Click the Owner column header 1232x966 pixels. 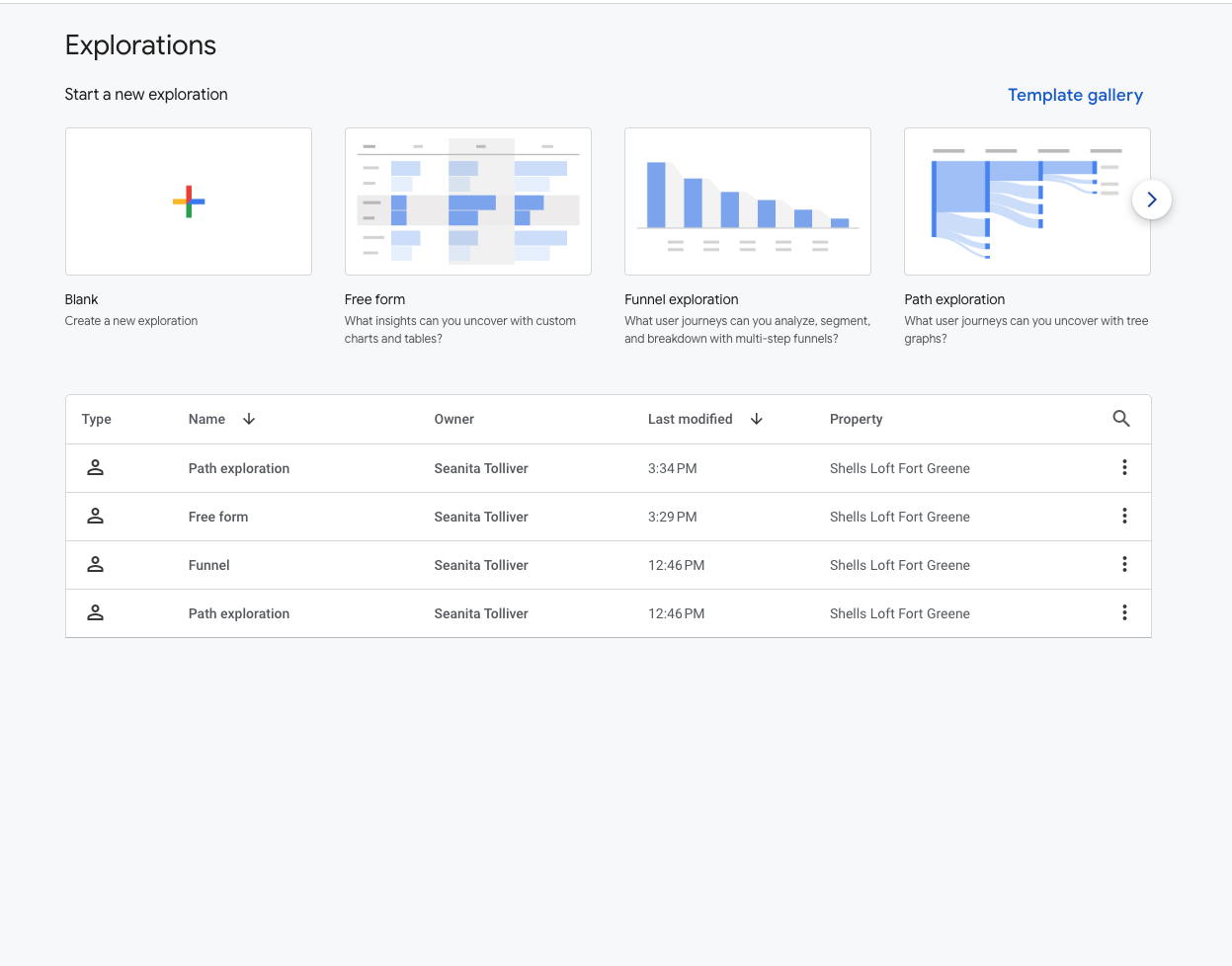coord(454,419)
